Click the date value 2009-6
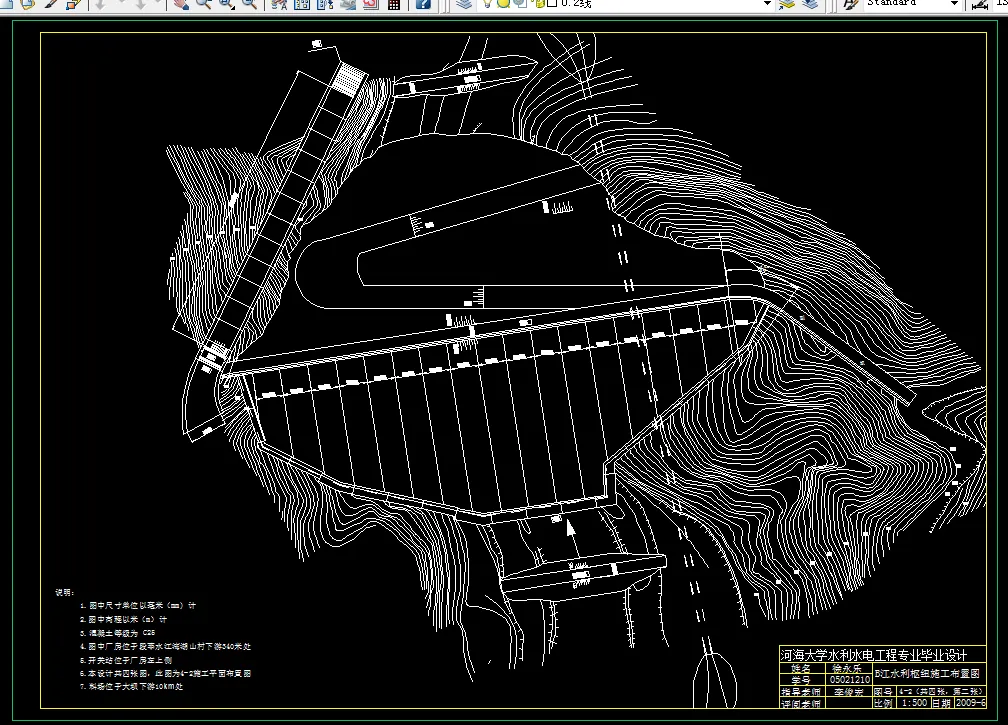The width and height of the screenshot is (1008, 725). click(971, 703)
